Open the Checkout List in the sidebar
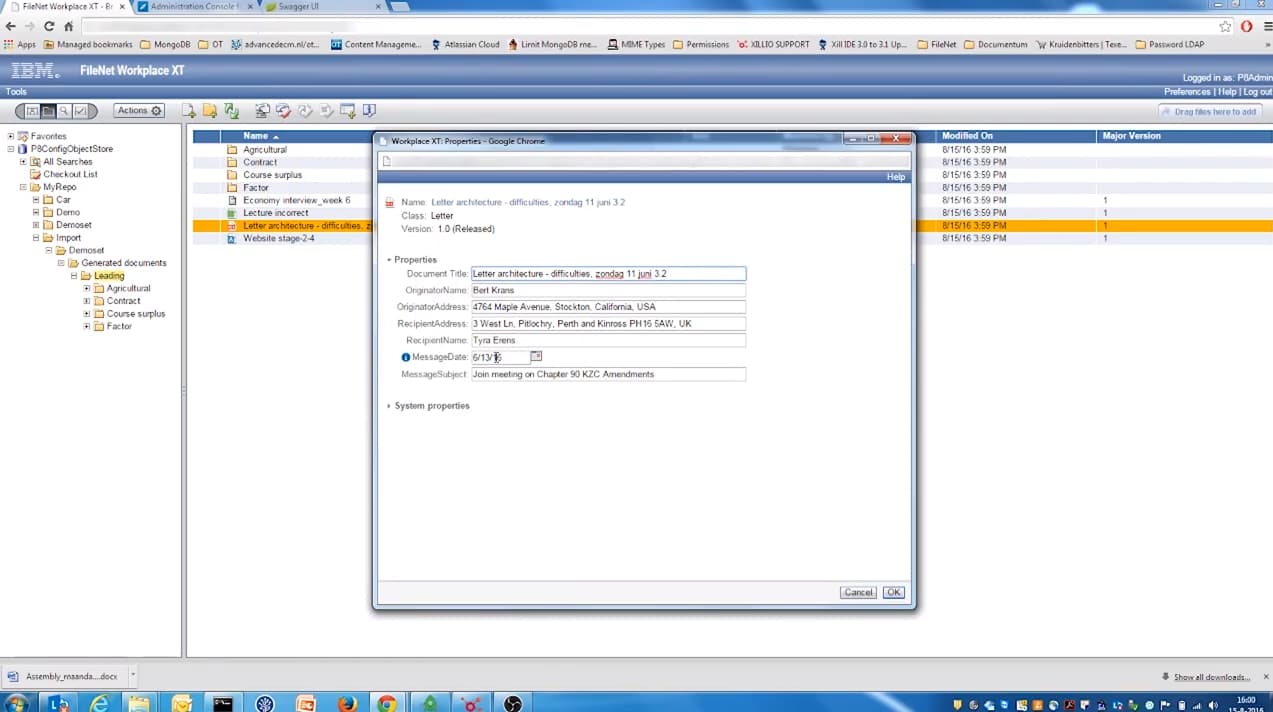 (x=69, y=174)
